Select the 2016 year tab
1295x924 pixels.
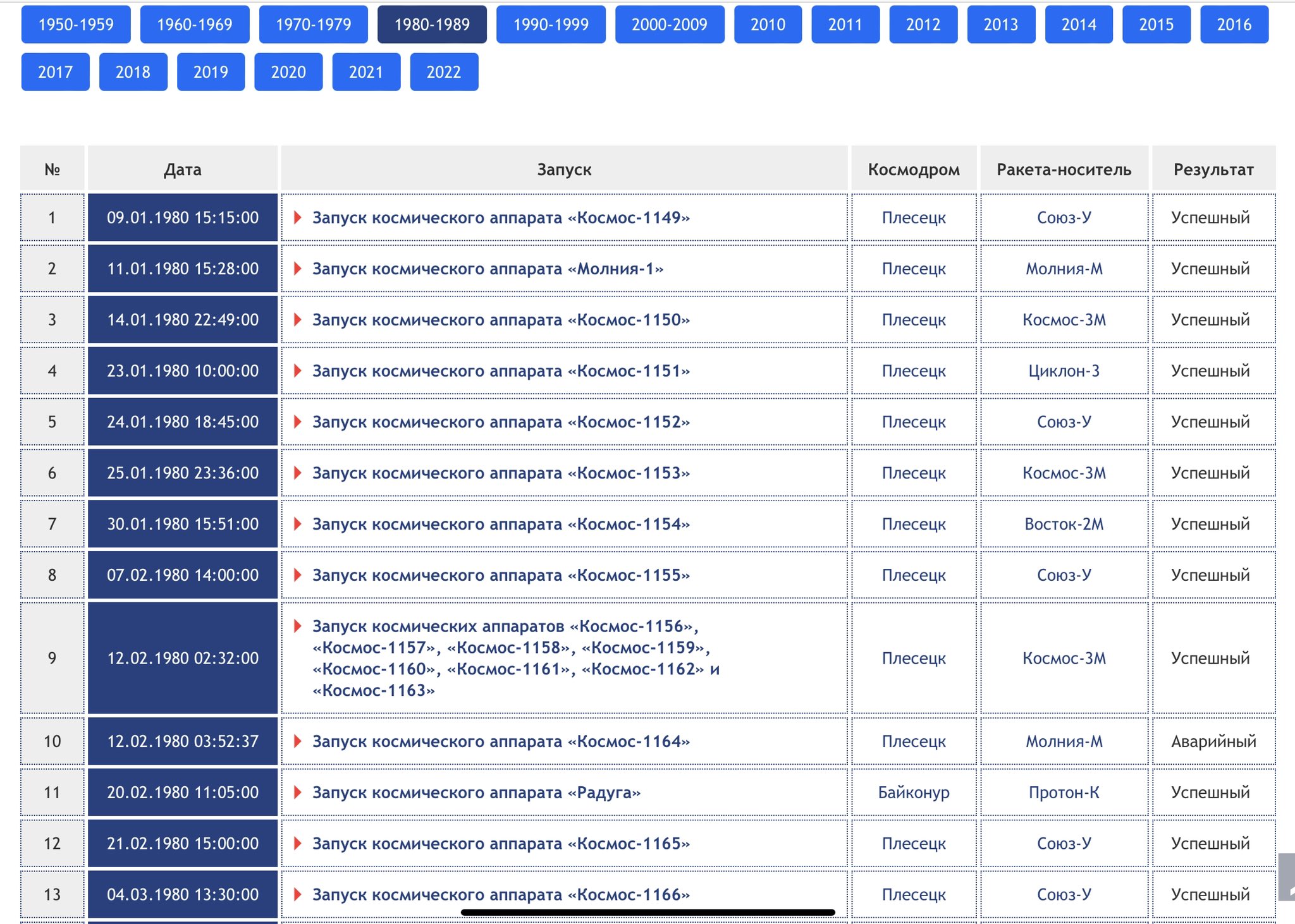pos(1234,25)
